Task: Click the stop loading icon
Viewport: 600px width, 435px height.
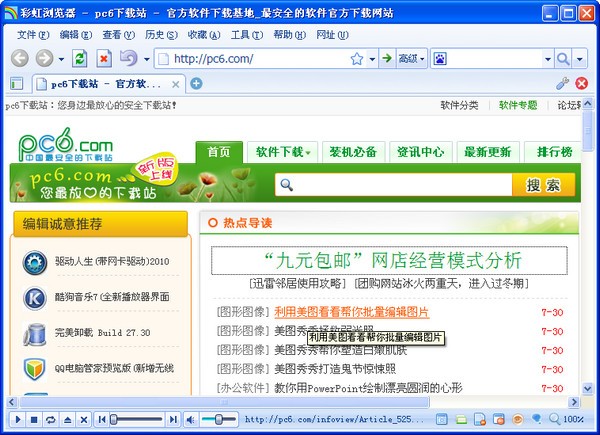Action: 103,59
